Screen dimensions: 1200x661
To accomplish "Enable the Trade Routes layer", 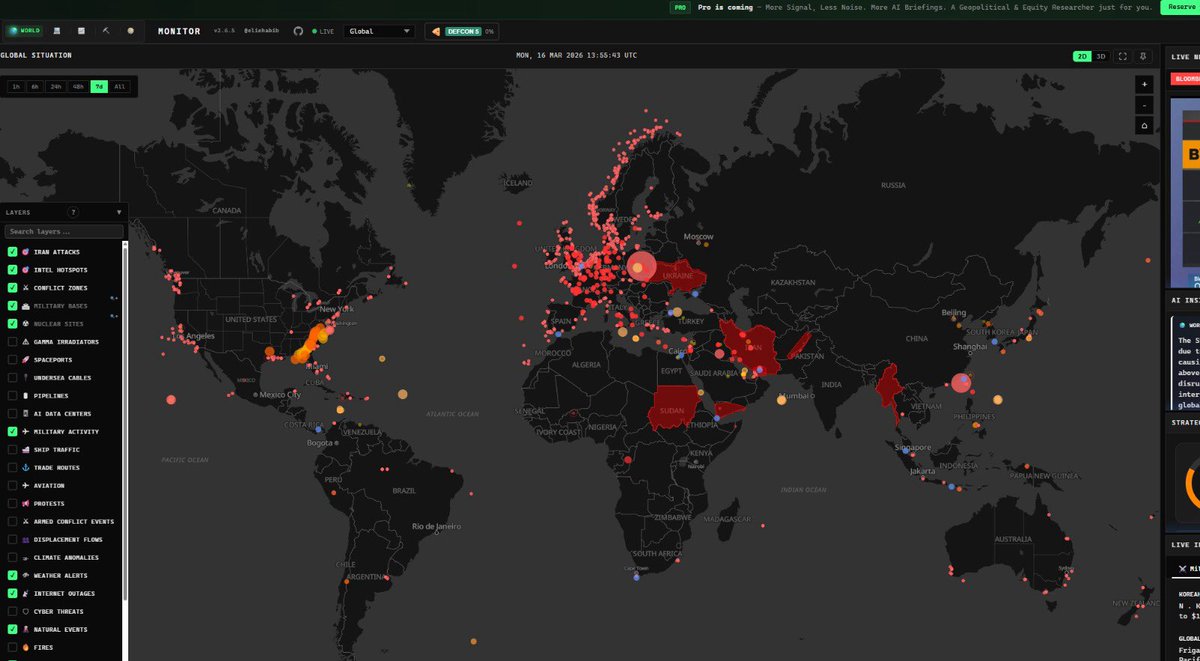I will pos(12,468).
